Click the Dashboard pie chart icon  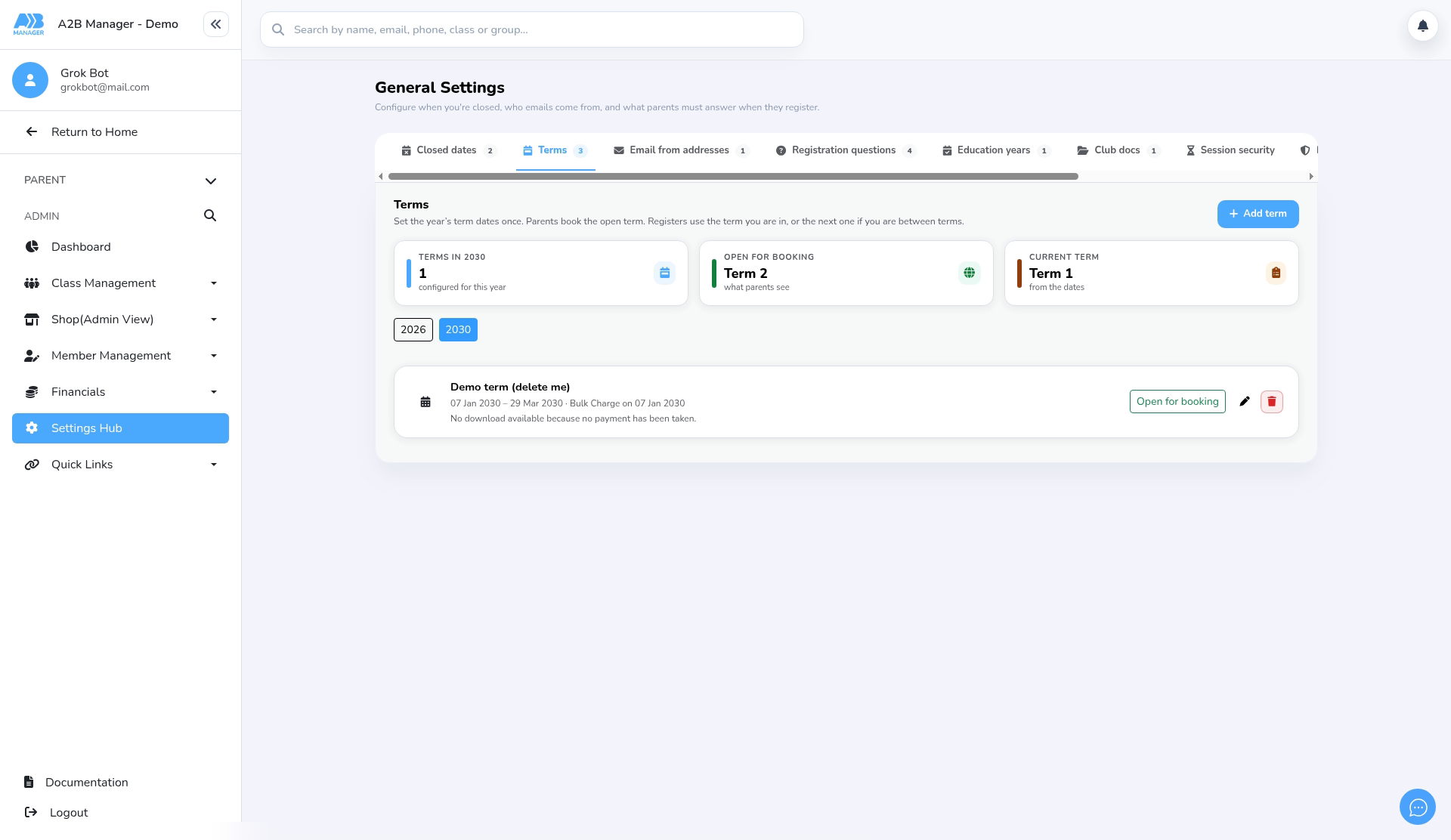tap(32, 246)
